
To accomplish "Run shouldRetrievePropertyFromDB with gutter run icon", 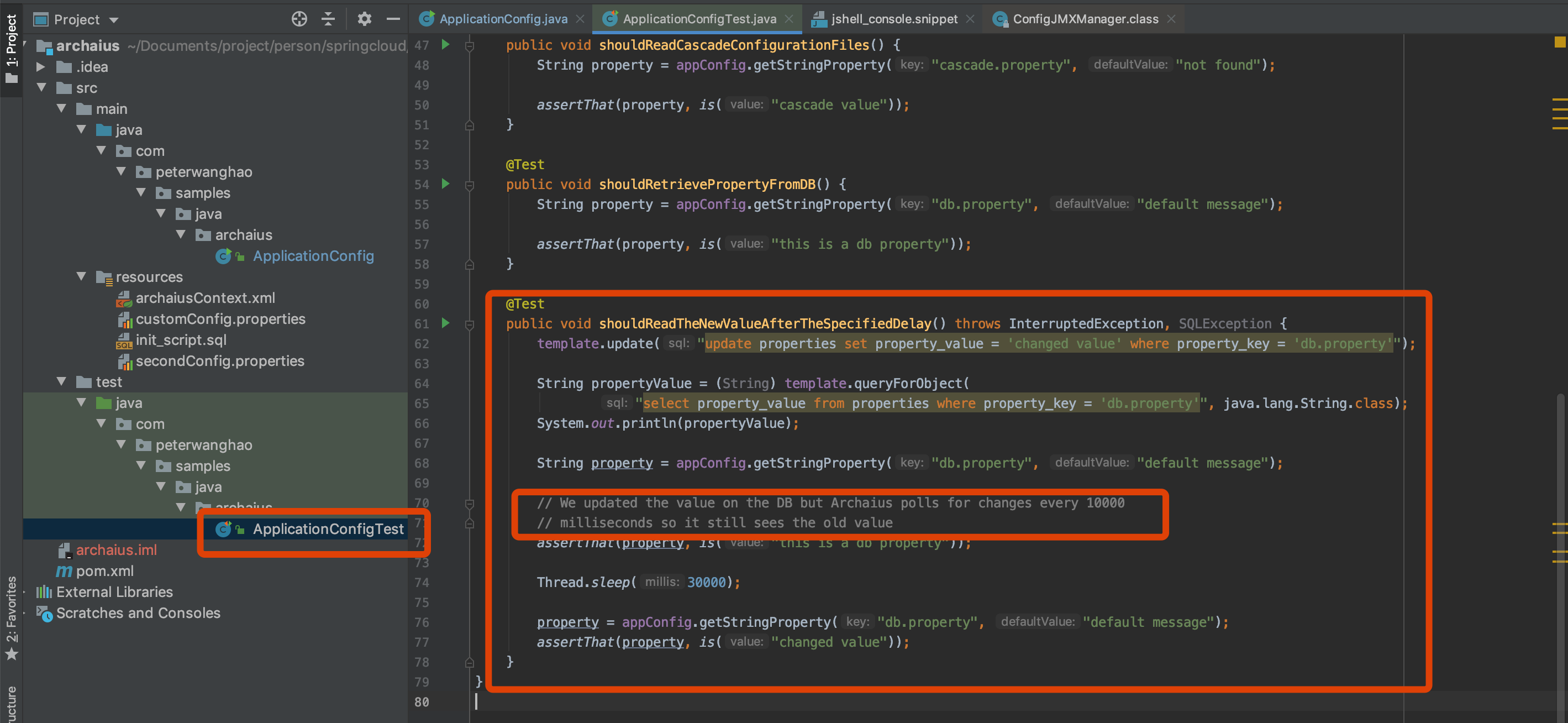I will [445, 184].
